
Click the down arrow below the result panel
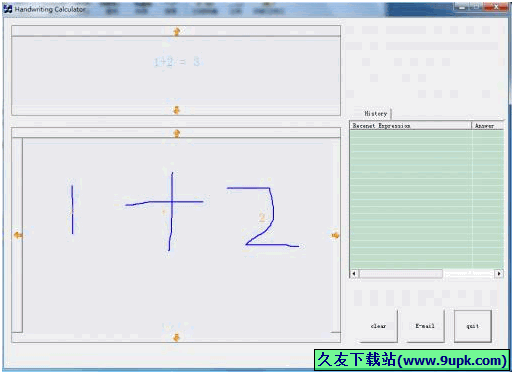pyautogui.click(x=176, y=110)
